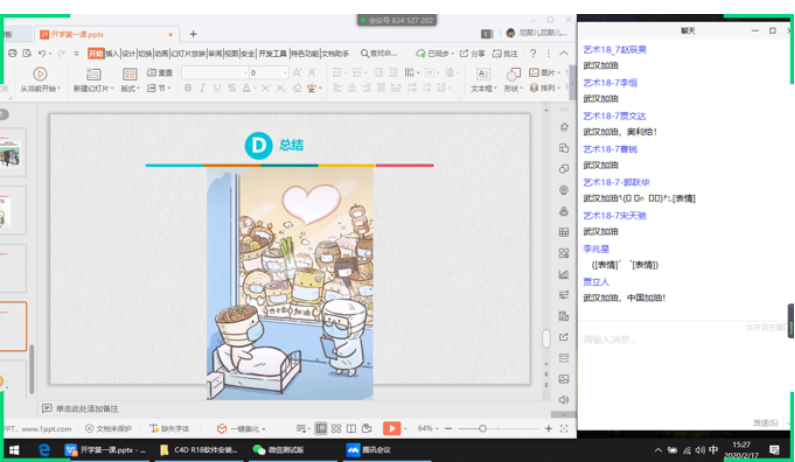Image resolution: width=795 pixels, height=462 pixels.
Task: Start slideshow from orange status bar play button
Action: pyautogui.click(x=391, y=428)
